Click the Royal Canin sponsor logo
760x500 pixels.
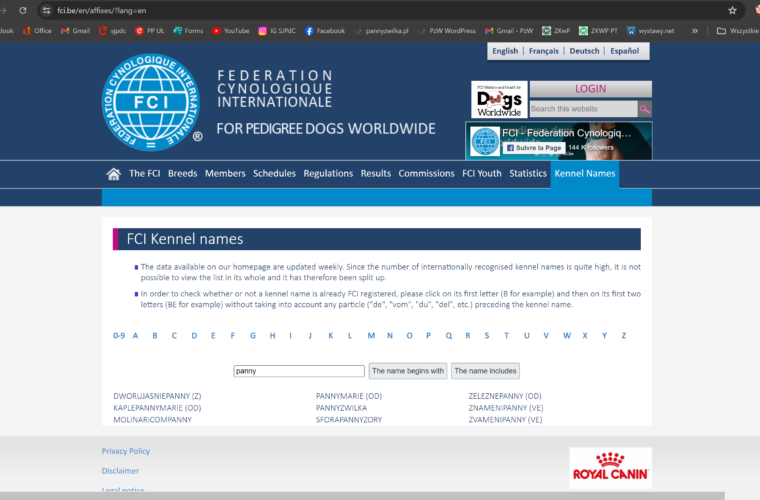(610, 468)
